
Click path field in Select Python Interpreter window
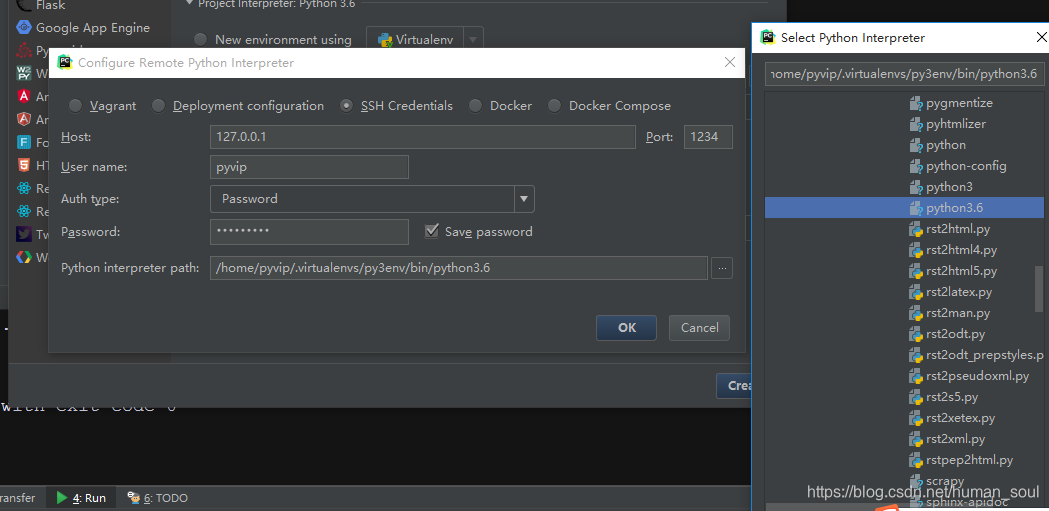click(904, 74)
